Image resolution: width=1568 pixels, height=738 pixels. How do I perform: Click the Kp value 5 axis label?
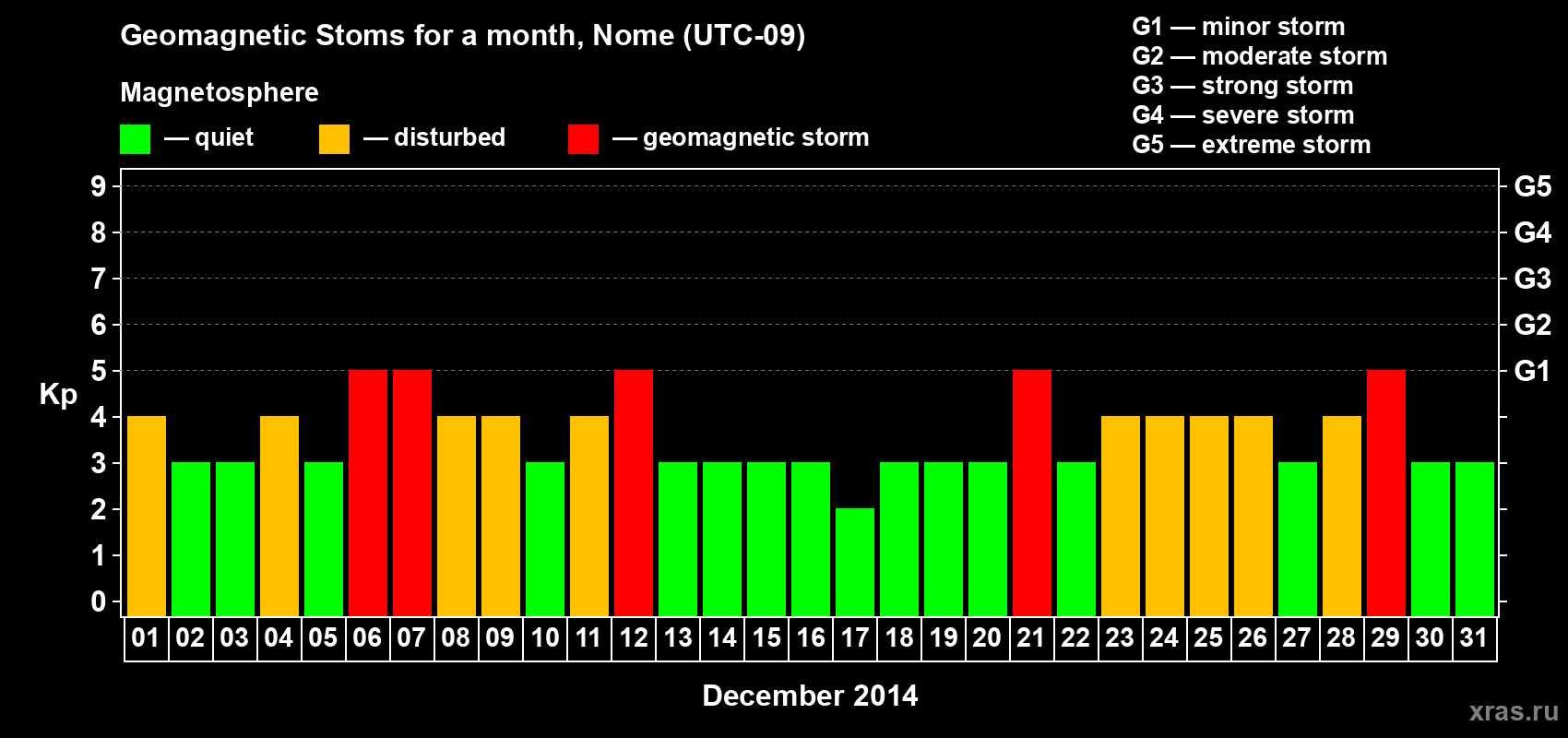(x=99, y=371)
